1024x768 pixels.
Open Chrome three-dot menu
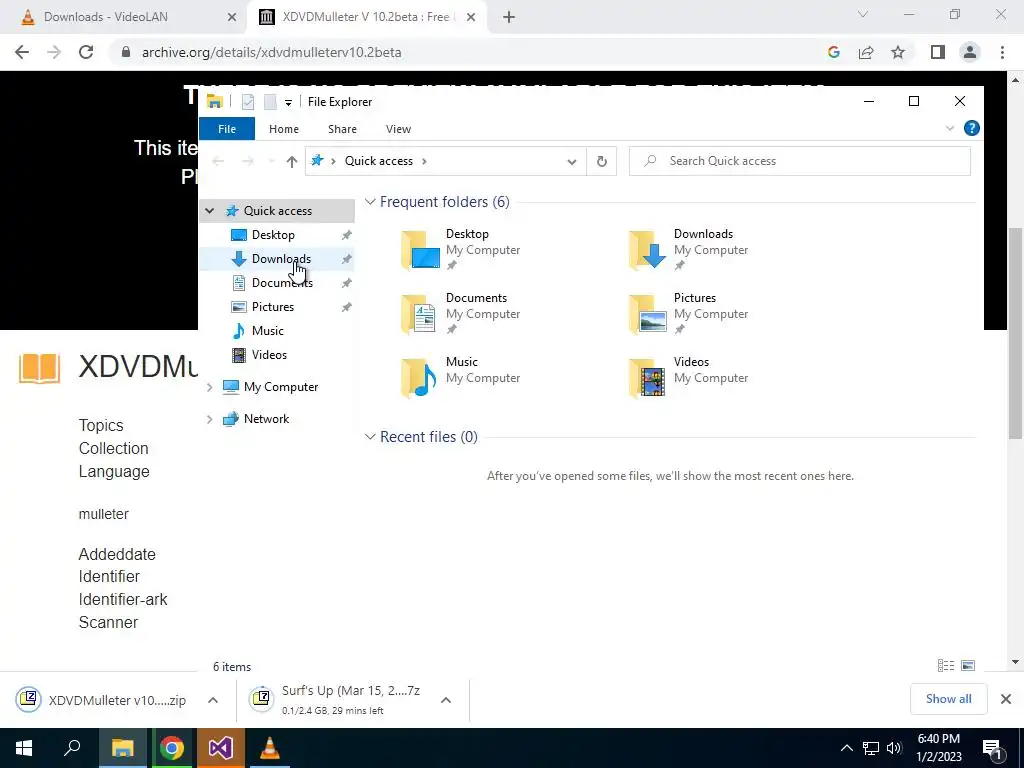point(1002,52)
